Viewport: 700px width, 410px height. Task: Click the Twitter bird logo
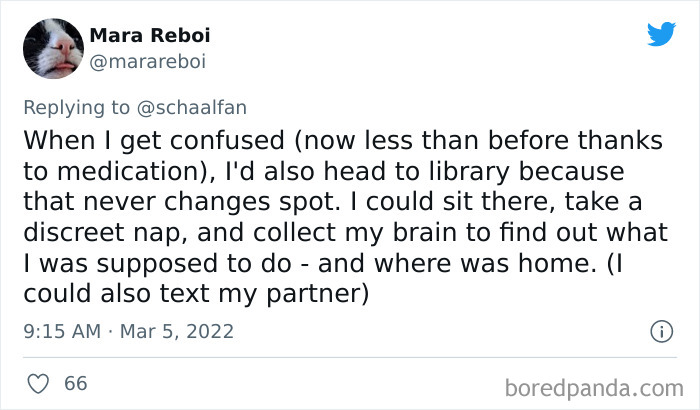click(661, 34)
